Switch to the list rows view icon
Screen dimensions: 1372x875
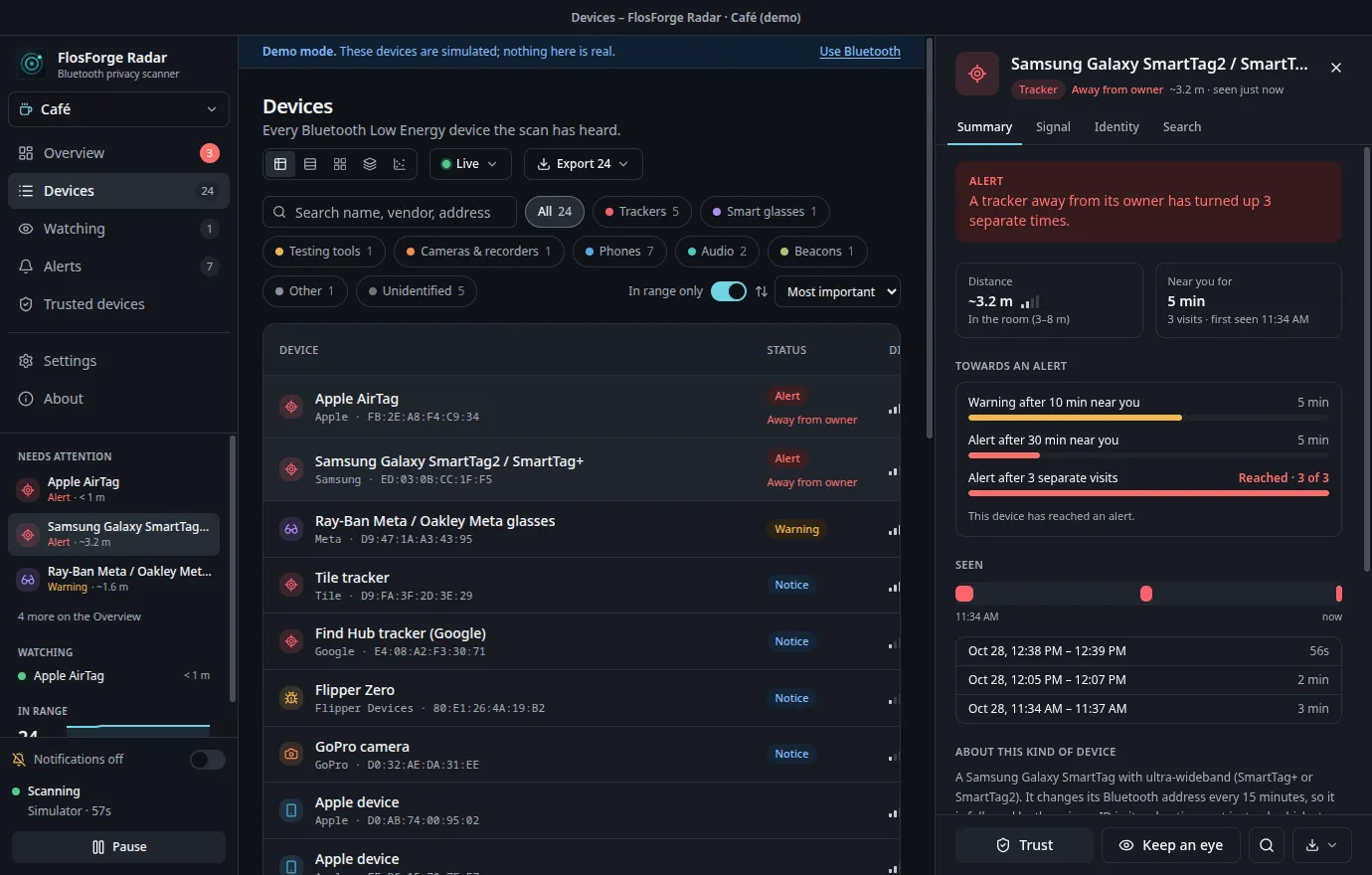[310, 164]
